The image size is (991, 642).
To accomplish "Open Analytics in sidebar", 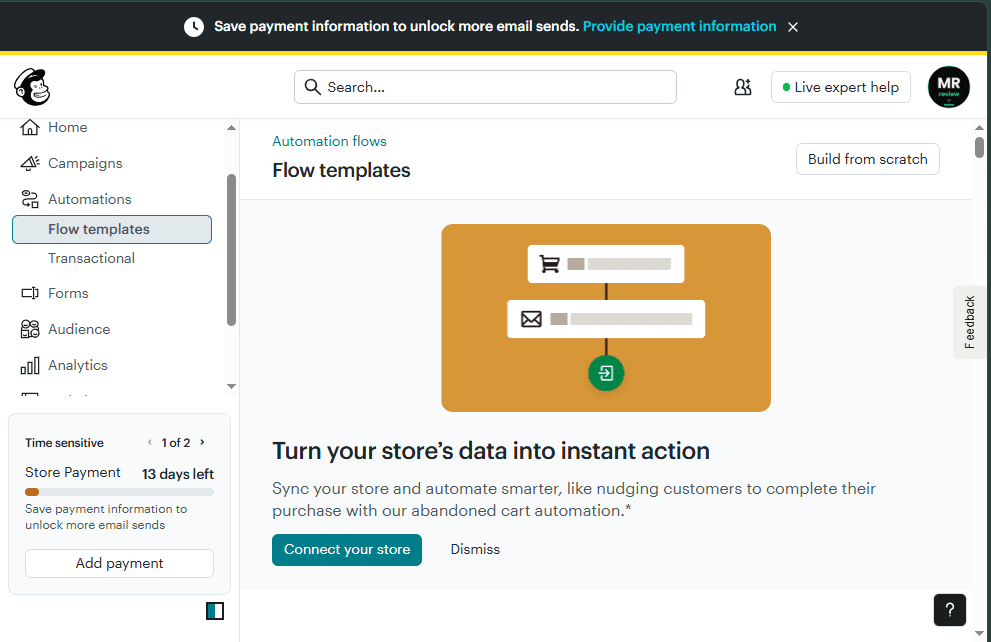I will click(x=78, y=365).
